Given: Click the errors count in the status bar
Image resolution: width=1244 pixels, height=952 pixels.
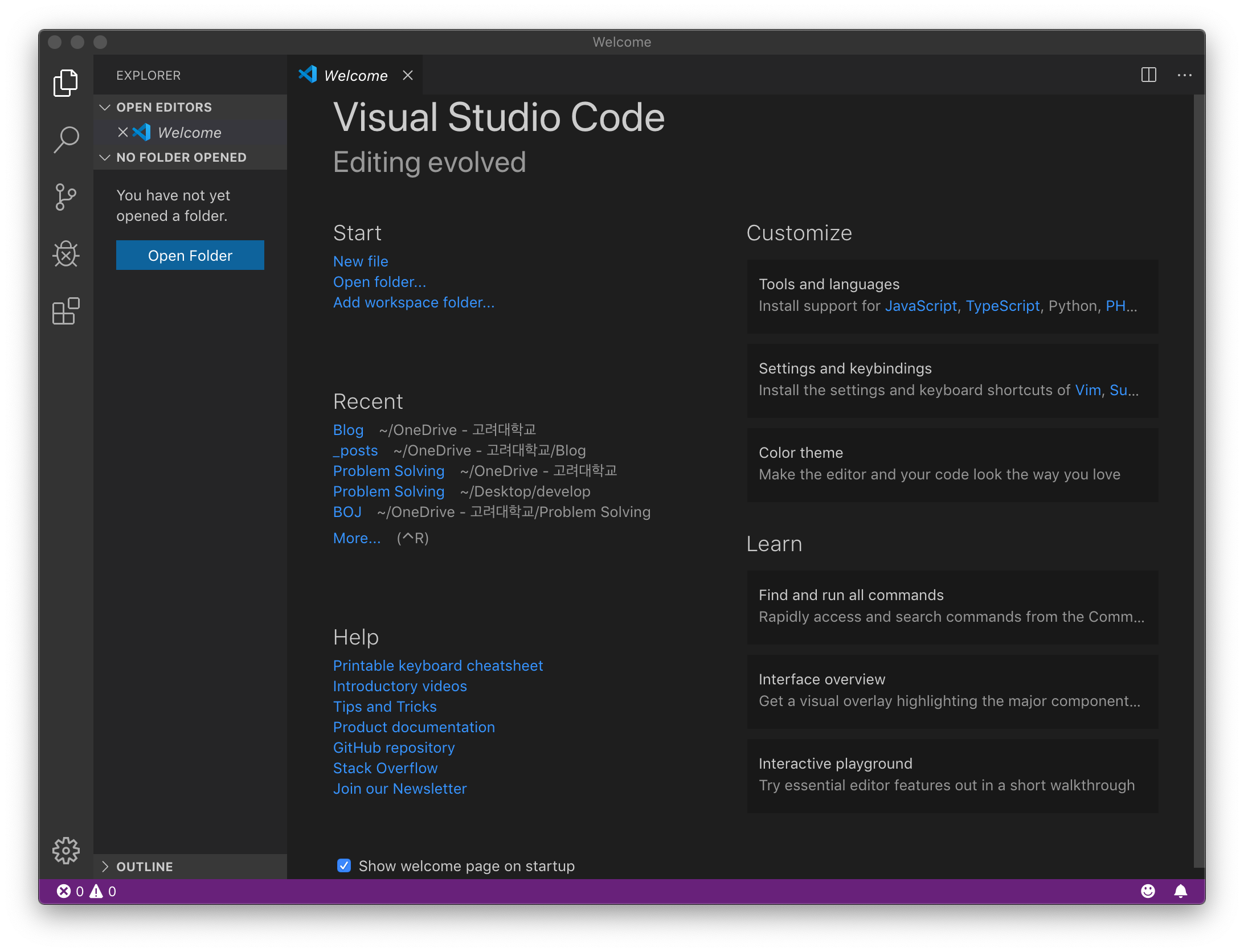Looking at the screenshot, I should [x=70, y=891].
